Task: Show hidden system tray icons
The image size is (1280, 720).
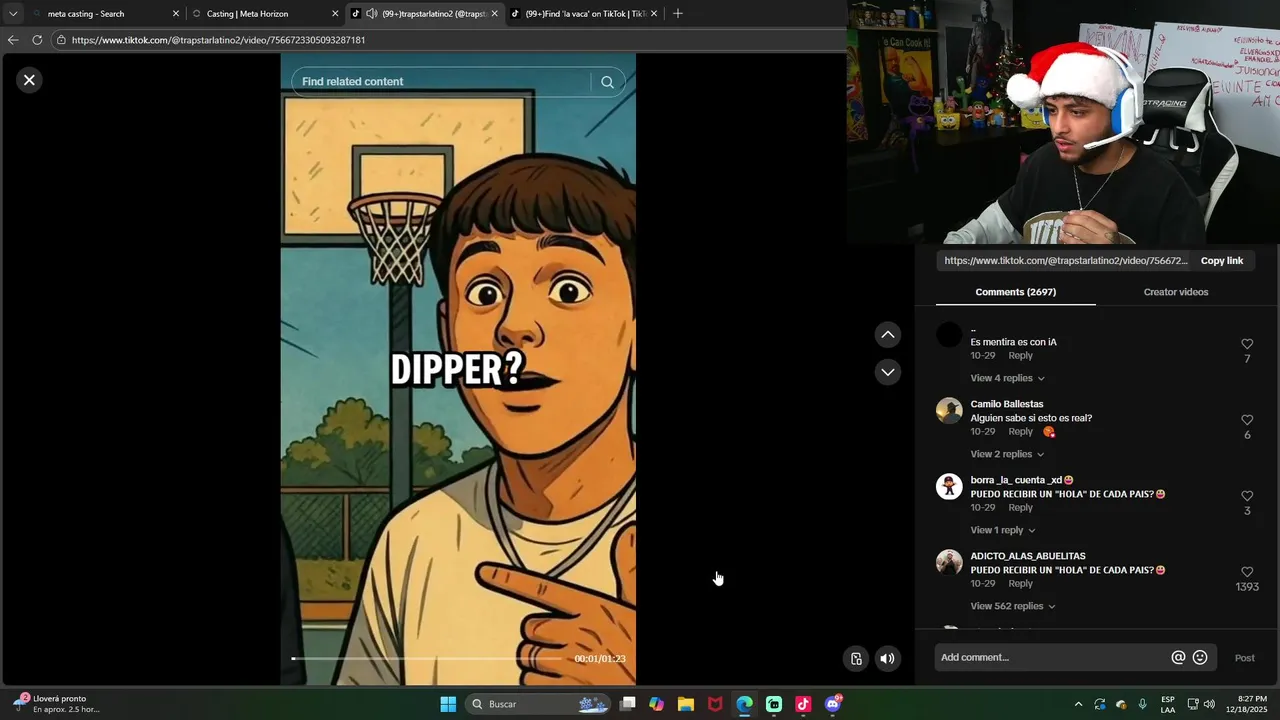Action: click(1078, 704)
